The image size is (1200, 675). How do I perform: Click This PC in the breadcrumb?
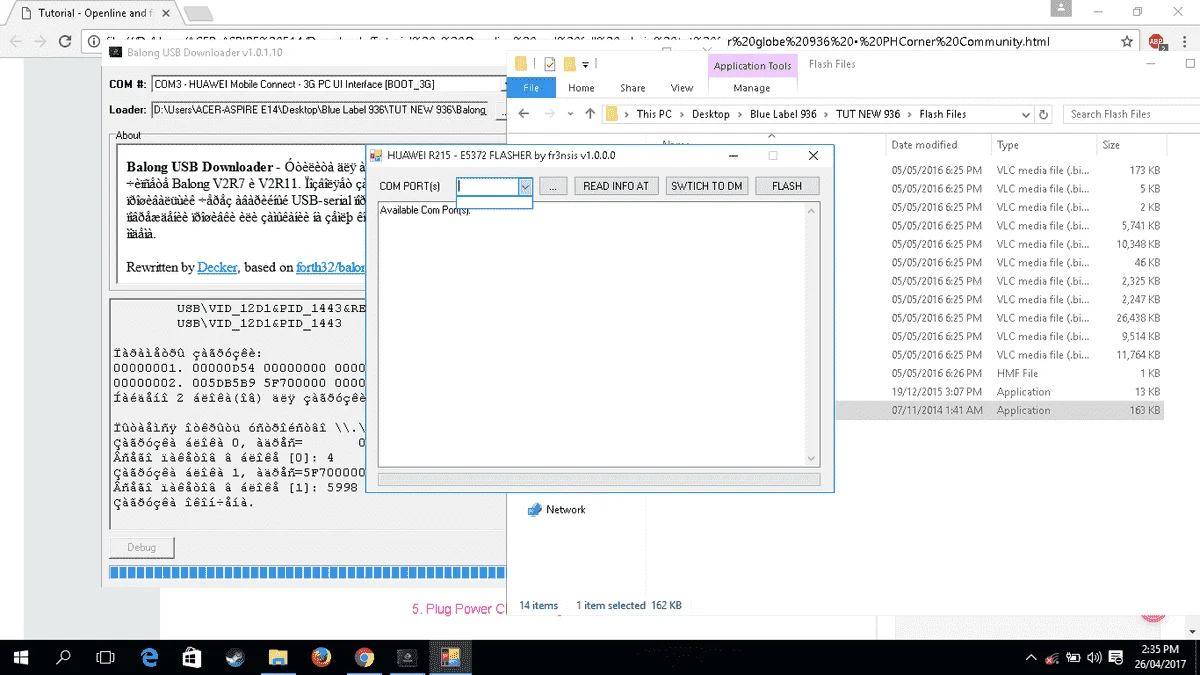point(654,114)
